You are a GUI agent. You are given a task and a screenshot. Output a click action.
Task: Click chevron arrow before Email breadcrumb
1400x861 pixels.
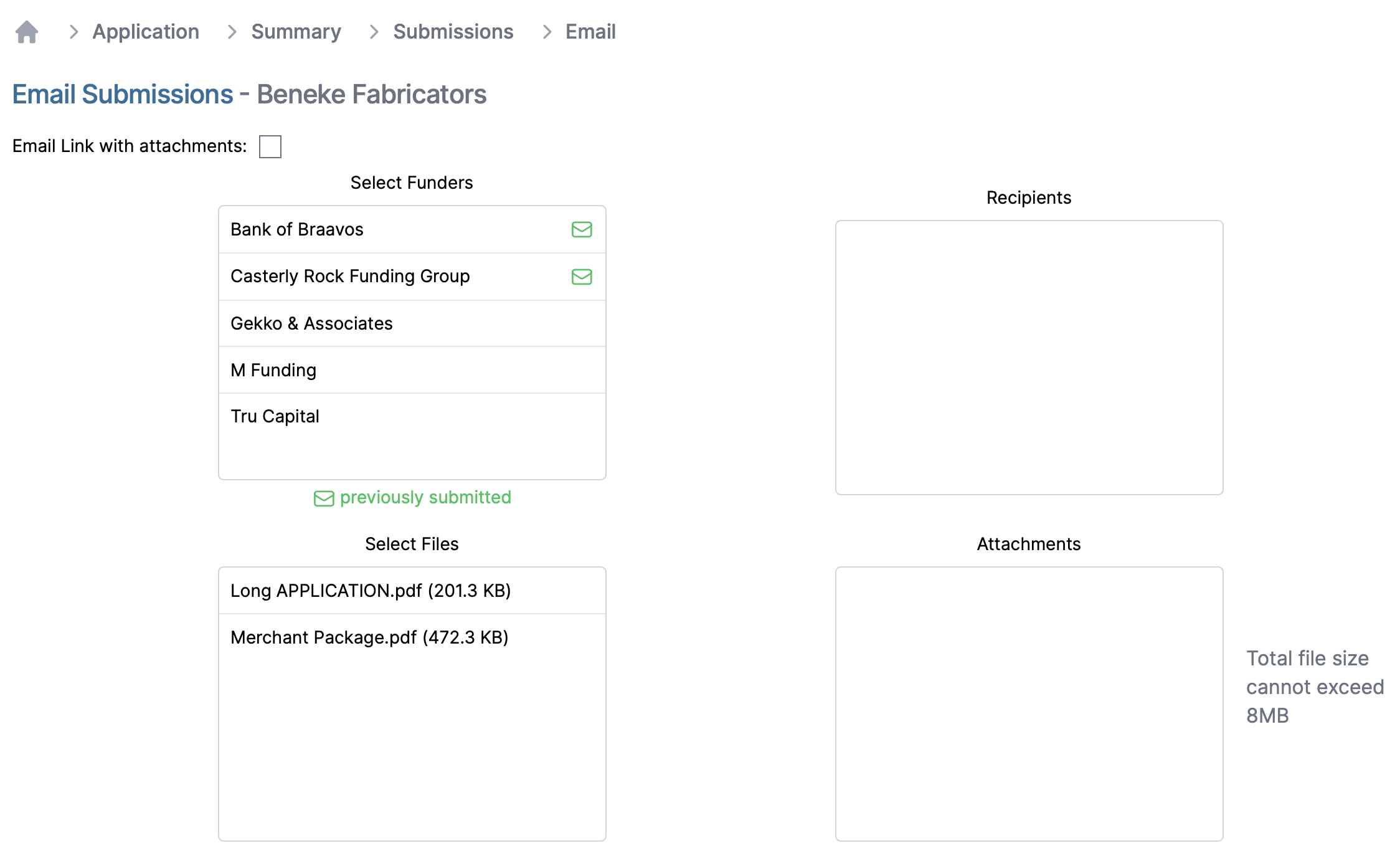click(547, 32)
